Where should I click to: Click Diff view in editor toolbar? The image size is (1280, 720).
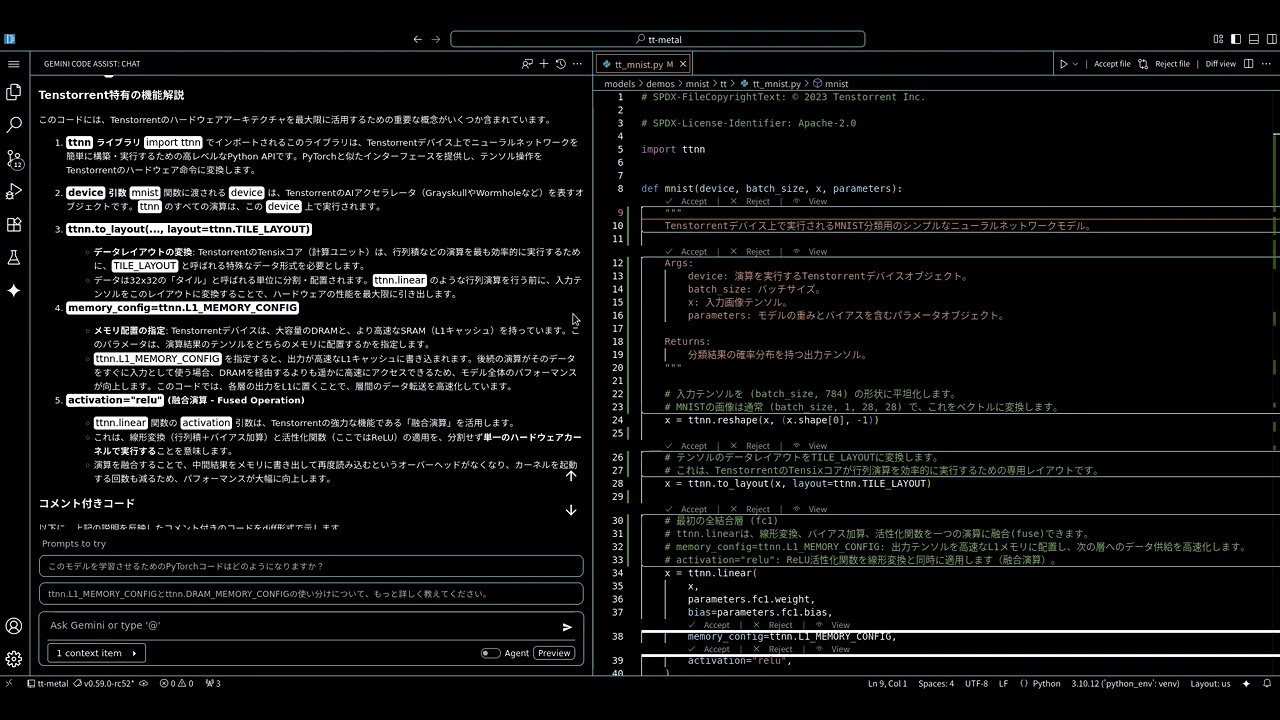tap(1220, 64)
